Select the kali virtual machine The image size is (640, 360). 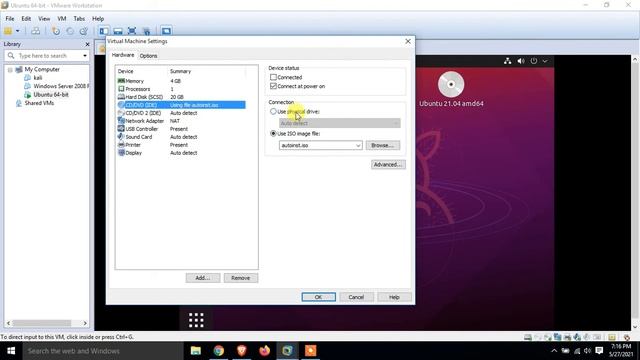[38, 78]
